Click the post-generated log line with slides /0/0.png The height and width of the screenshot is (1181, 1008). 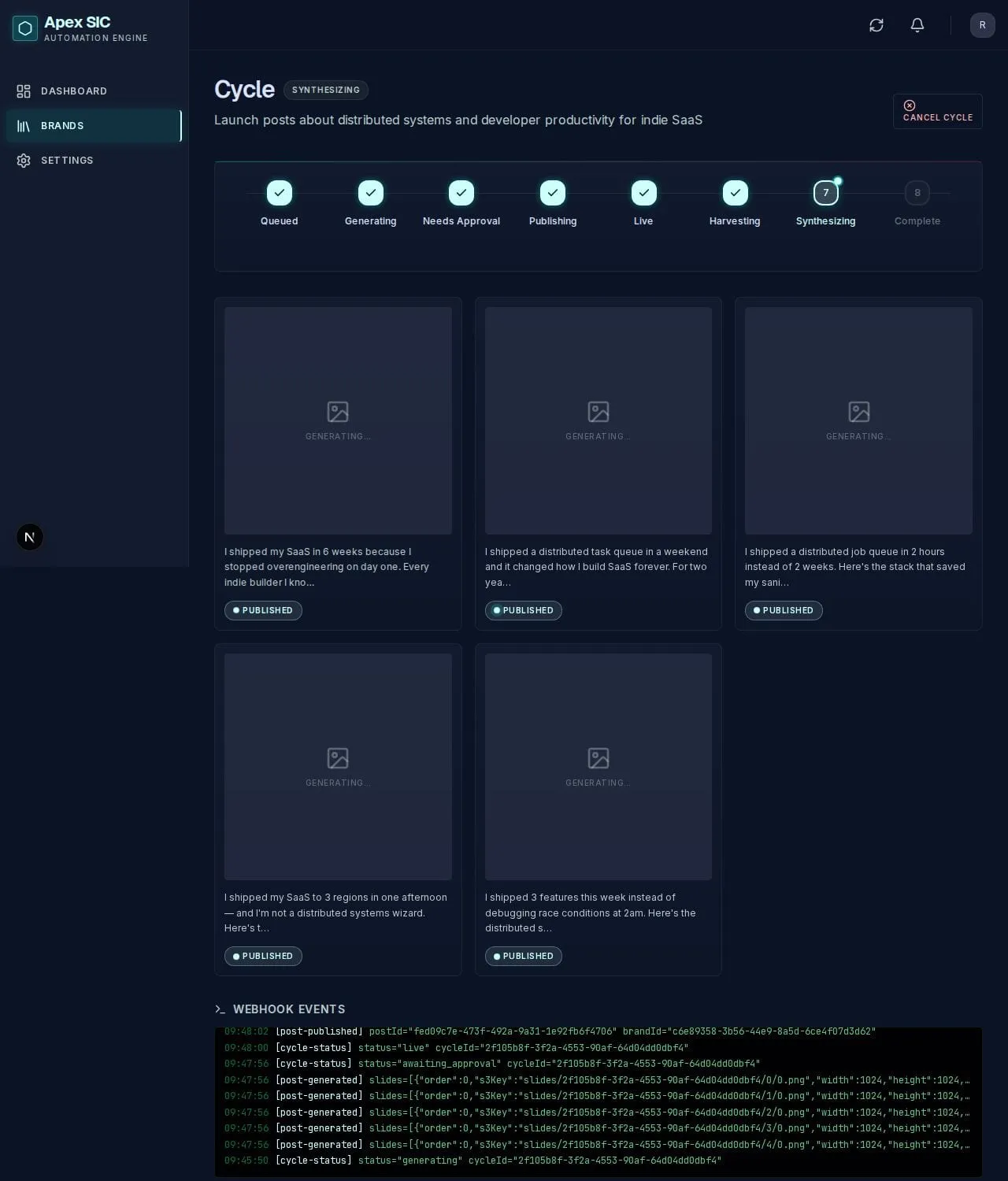(597, 1080)
